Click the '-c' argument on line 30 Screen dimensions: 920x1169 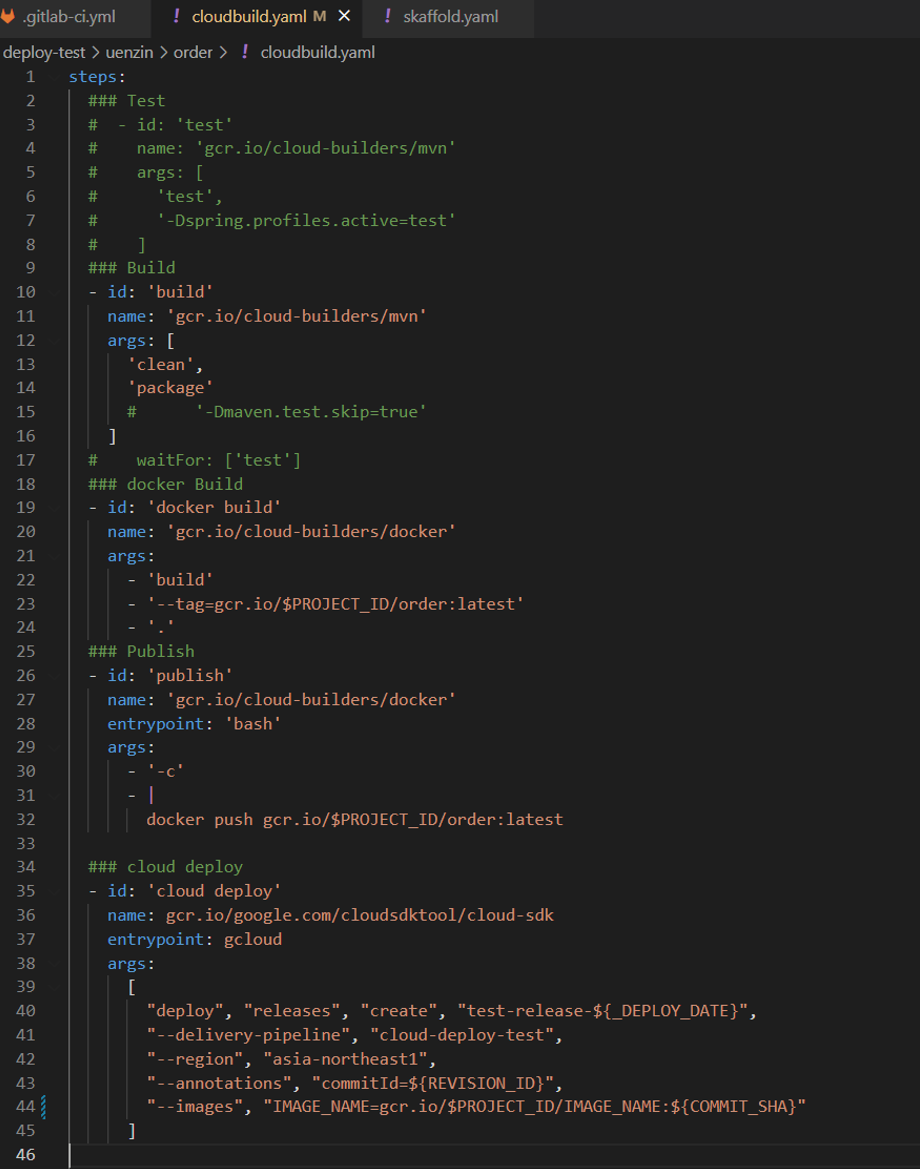(165, 772)
